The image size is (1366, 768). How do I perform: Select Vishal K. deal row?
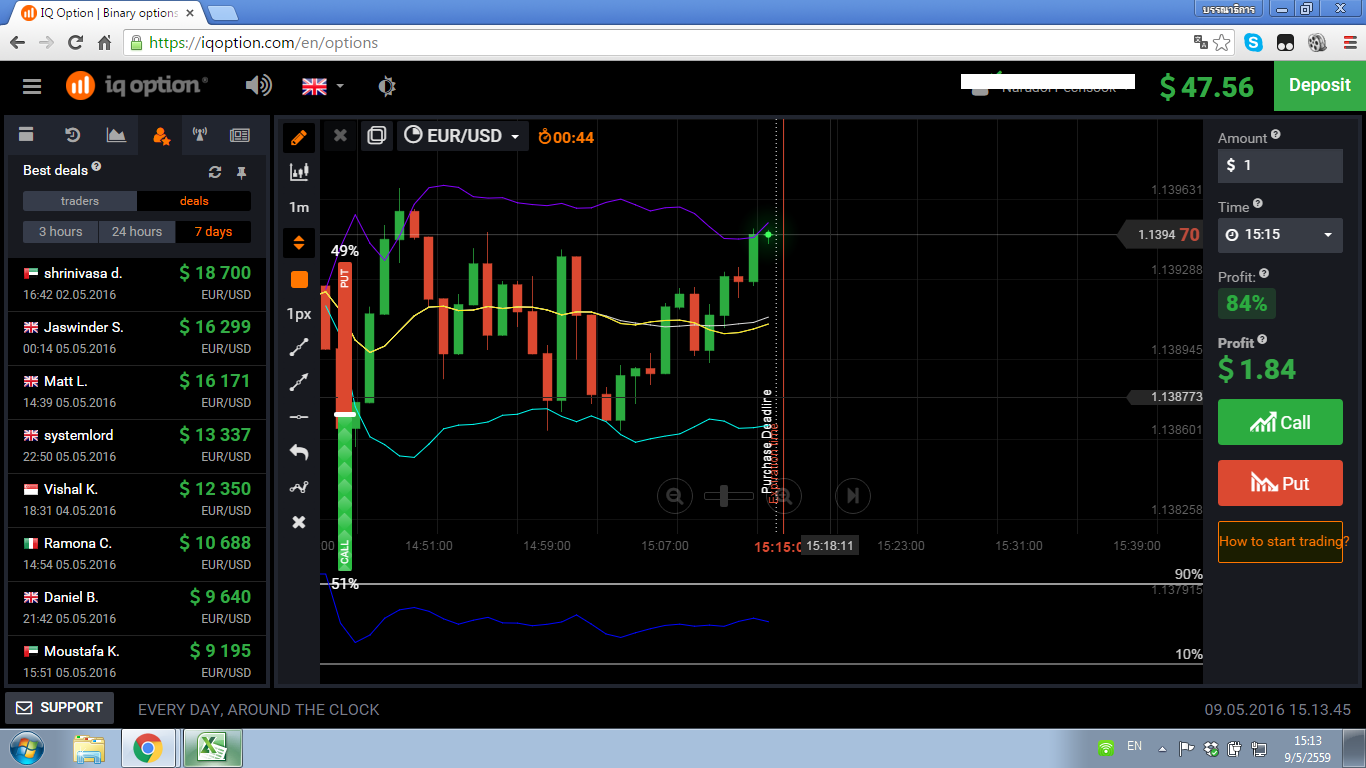[x=137, y=500]
